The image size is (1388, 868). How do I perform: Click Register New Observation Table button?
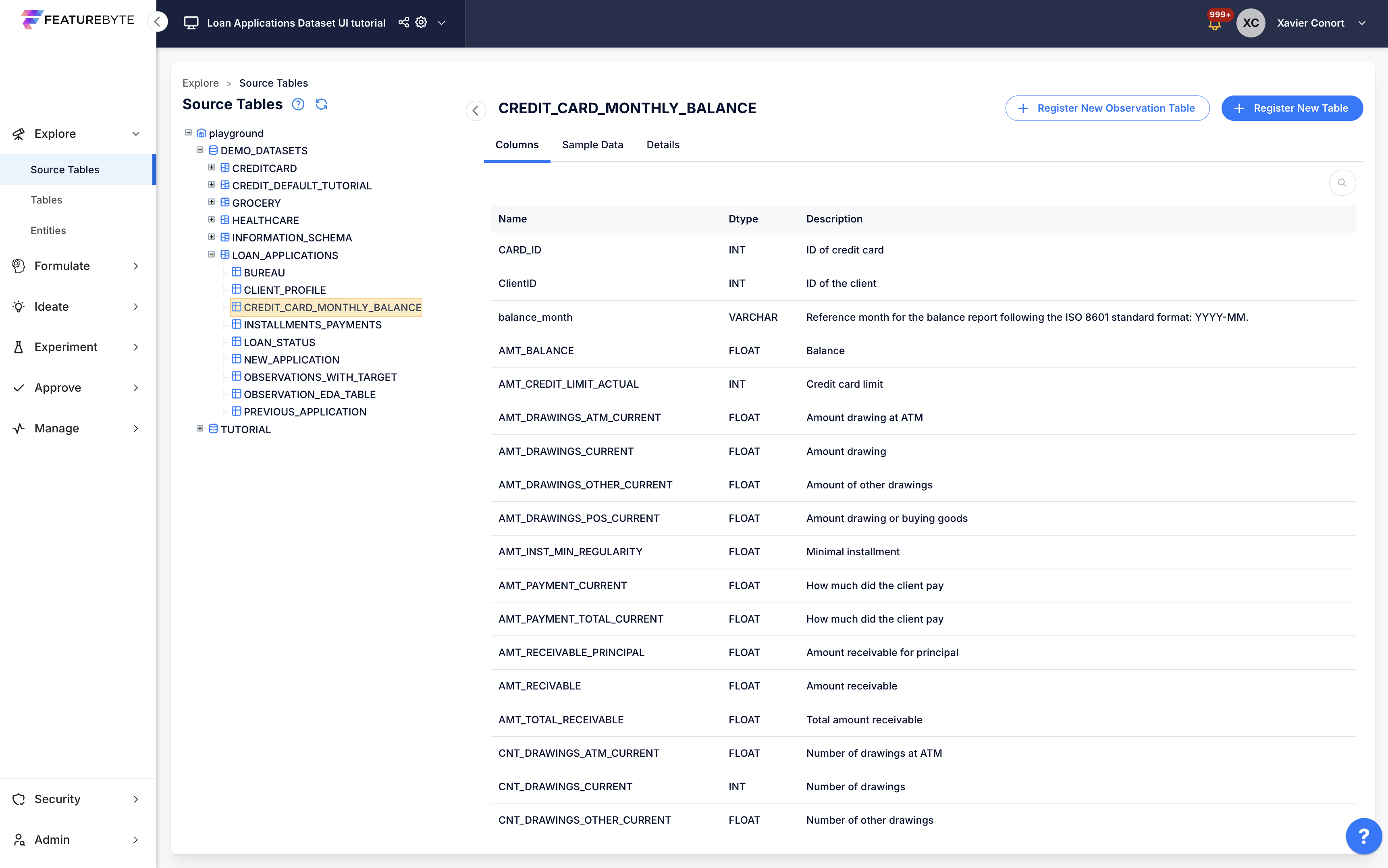tap(1107, 108)
